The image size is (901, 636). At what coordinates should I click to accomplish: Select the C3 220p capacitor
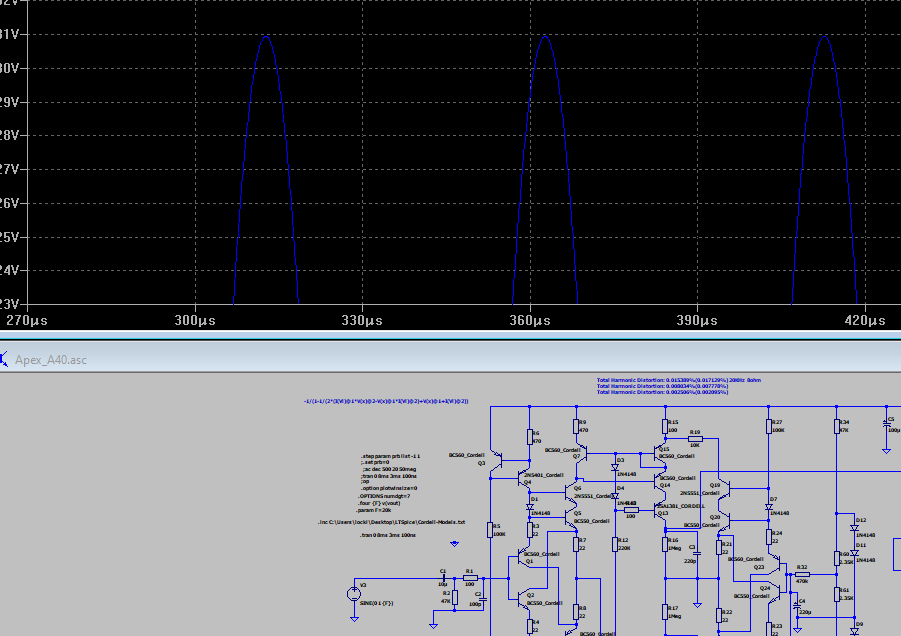click(697, 553)
